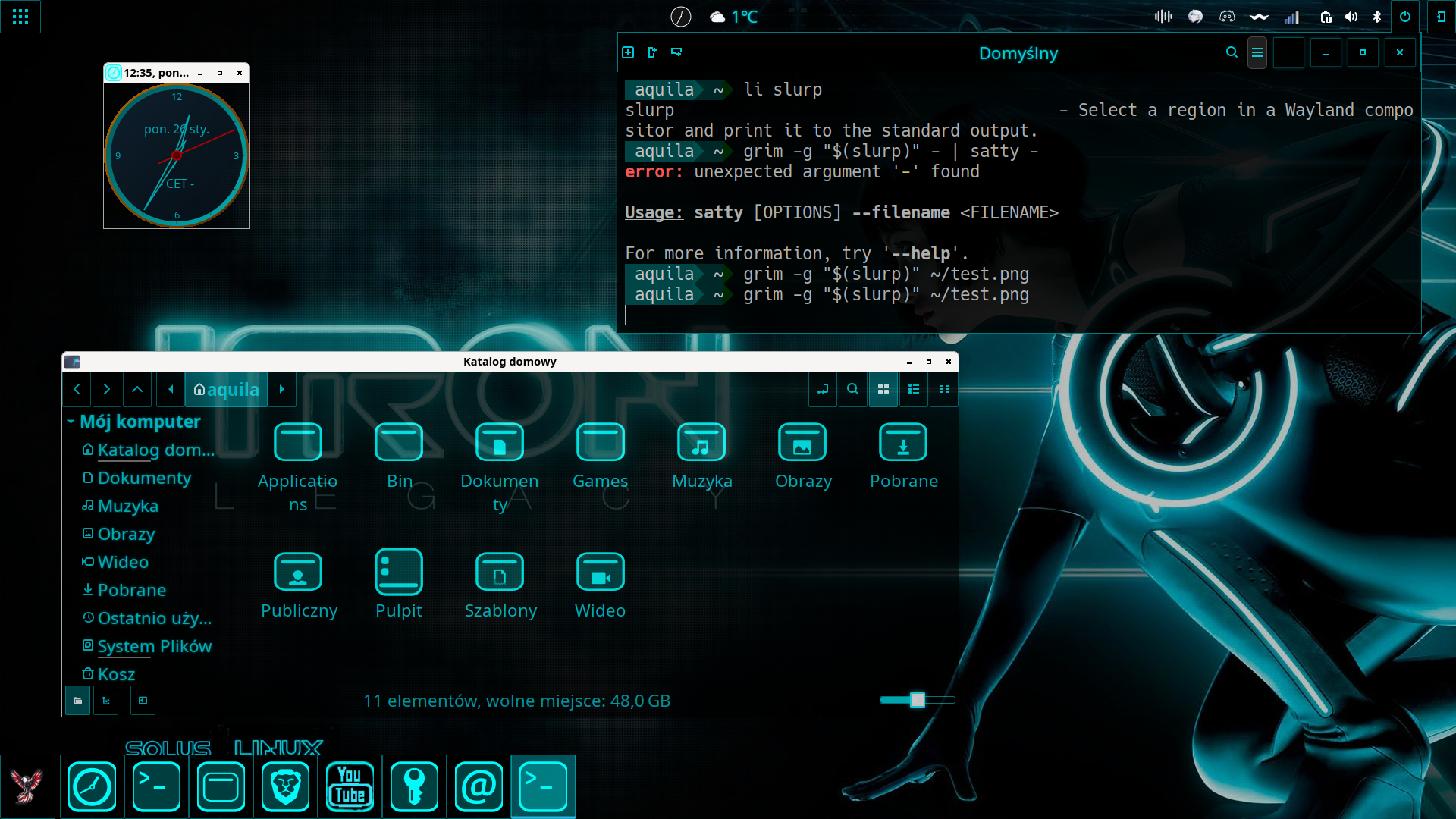The width and height of the screenshot is (1456, 819).
Task: Open the terminal hamburger menu
Action: tap(1257, 52)
